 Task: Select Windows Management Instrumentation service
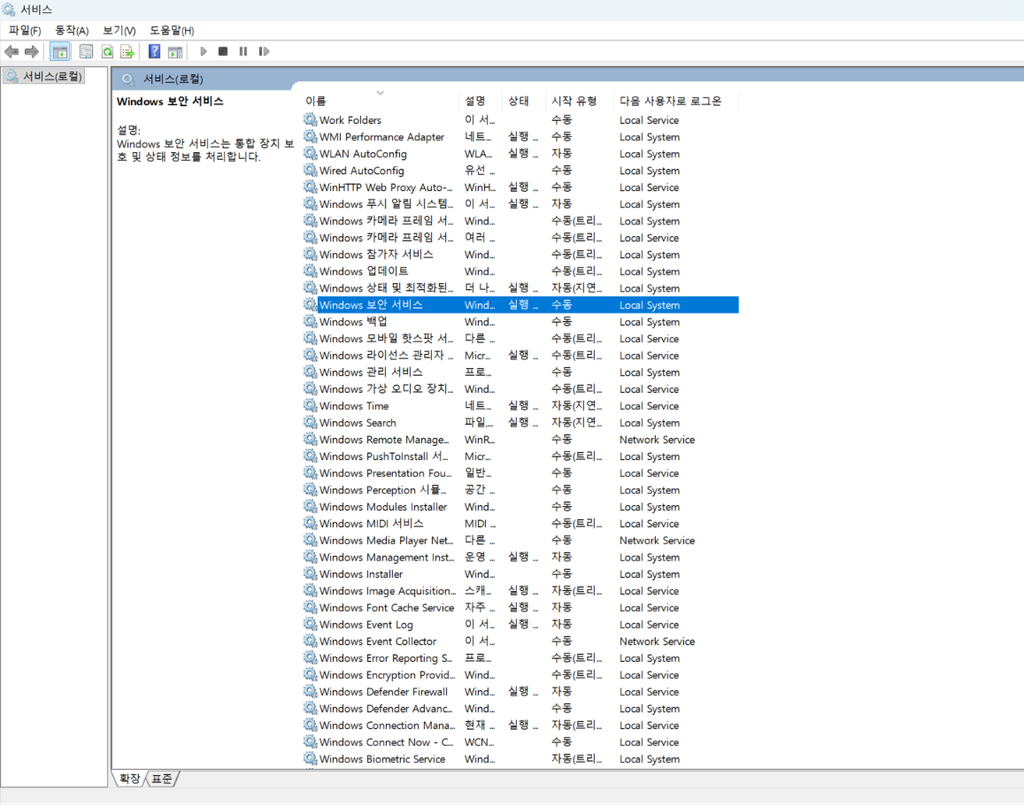[x=520, y=557]
